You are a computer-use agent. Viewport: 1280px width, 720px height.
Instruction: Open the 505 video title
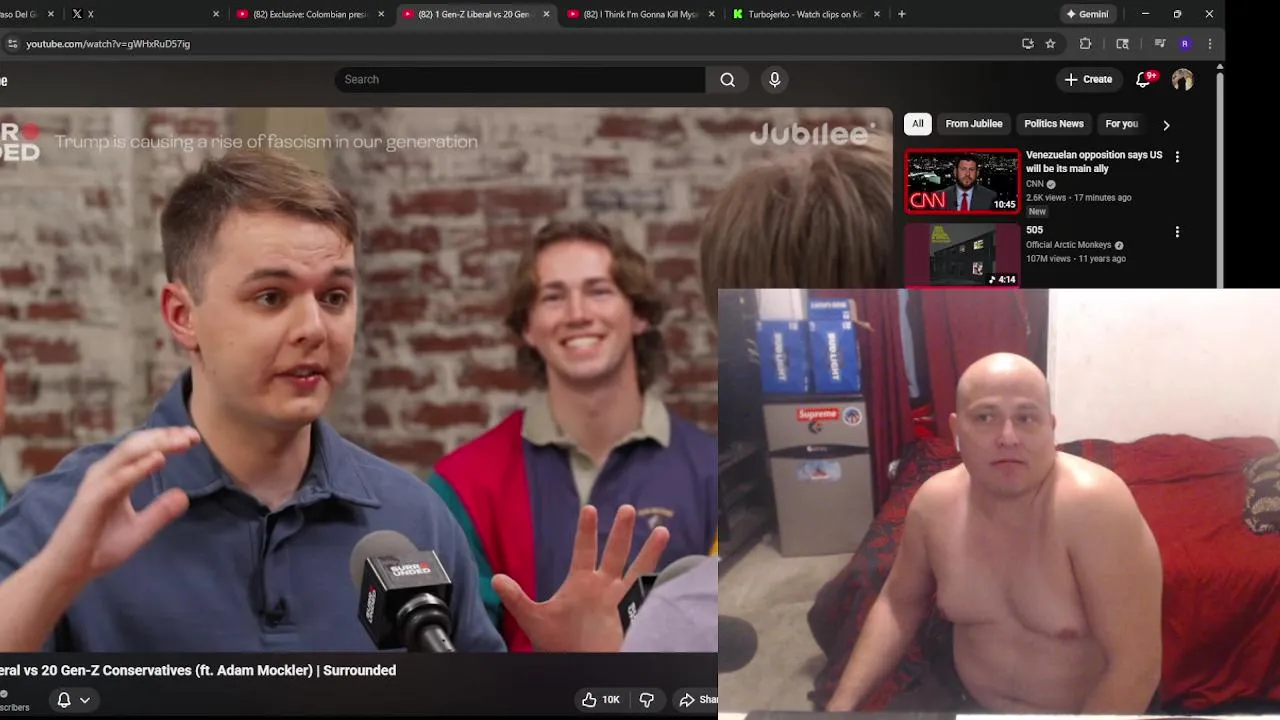1034,230
